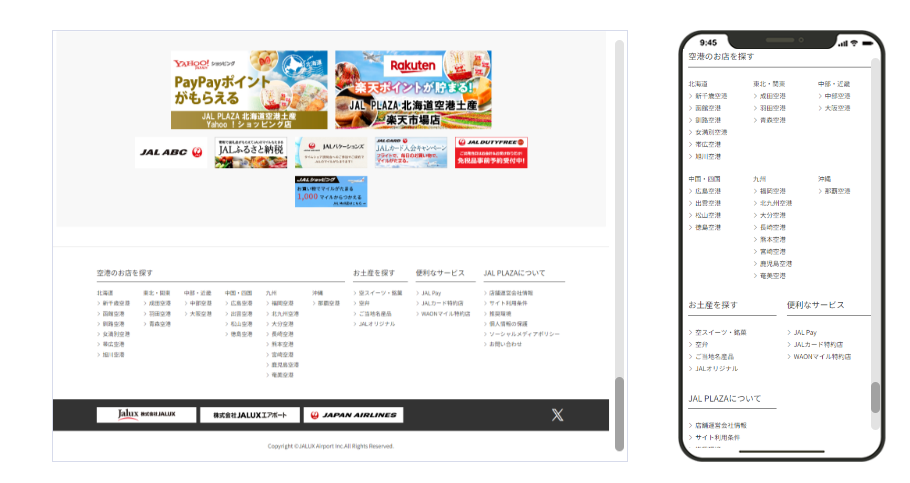This screenshot has height=483, width=910.
Task: Click the red JAL DUTYFREE banner
Action: 491,152
